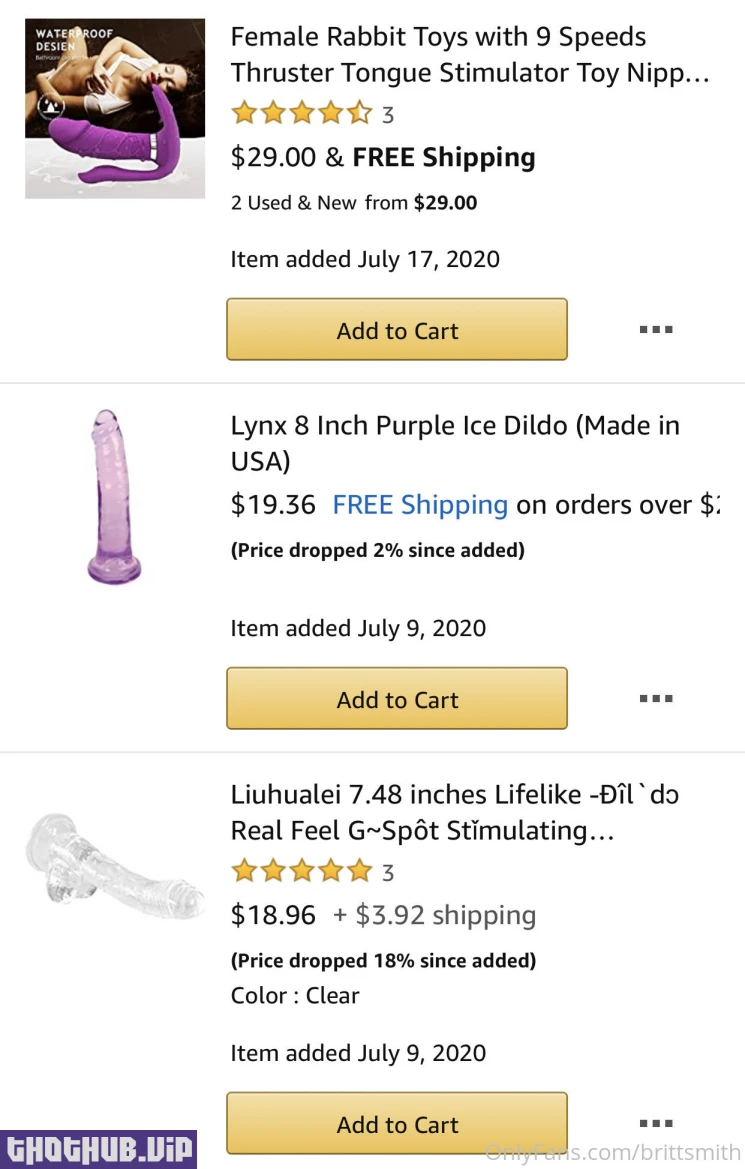Screen dimensions: 745x1169
Task: Open the Liuhualei 7.48 inches product title
Action: pos(455,812)
